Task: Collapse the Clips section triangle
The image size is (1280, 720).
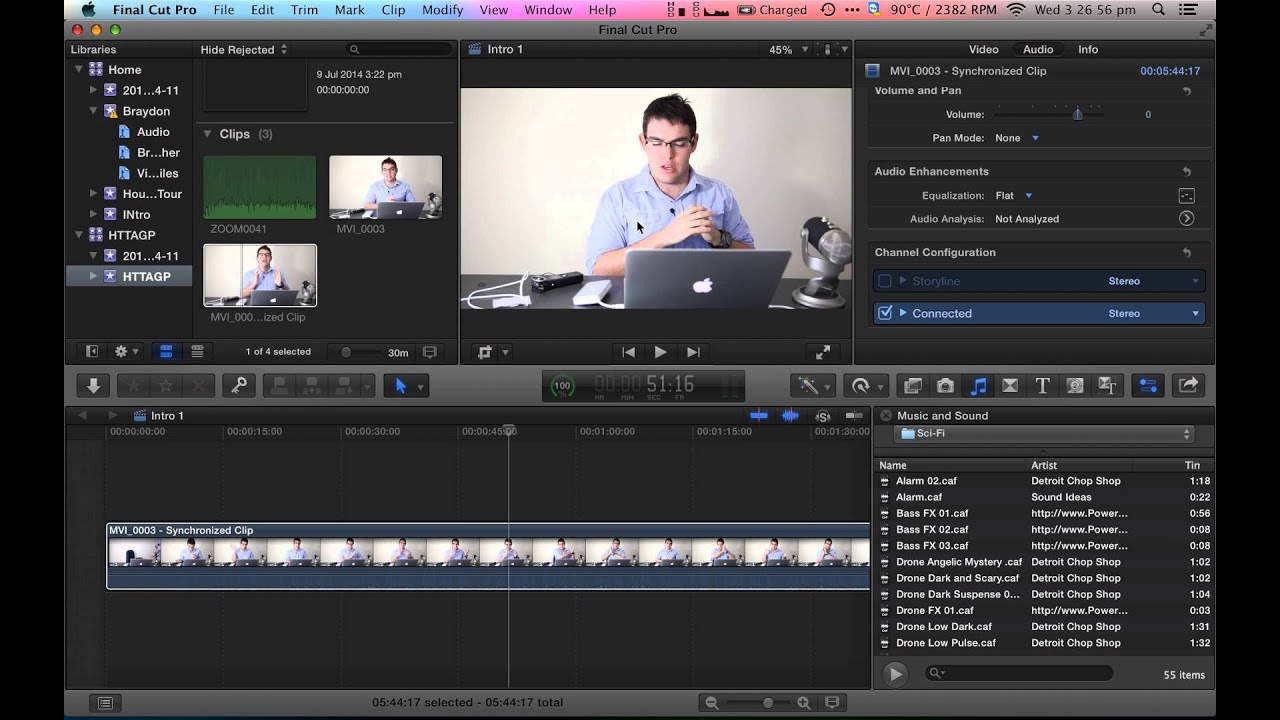Action: tap(208, 134)
